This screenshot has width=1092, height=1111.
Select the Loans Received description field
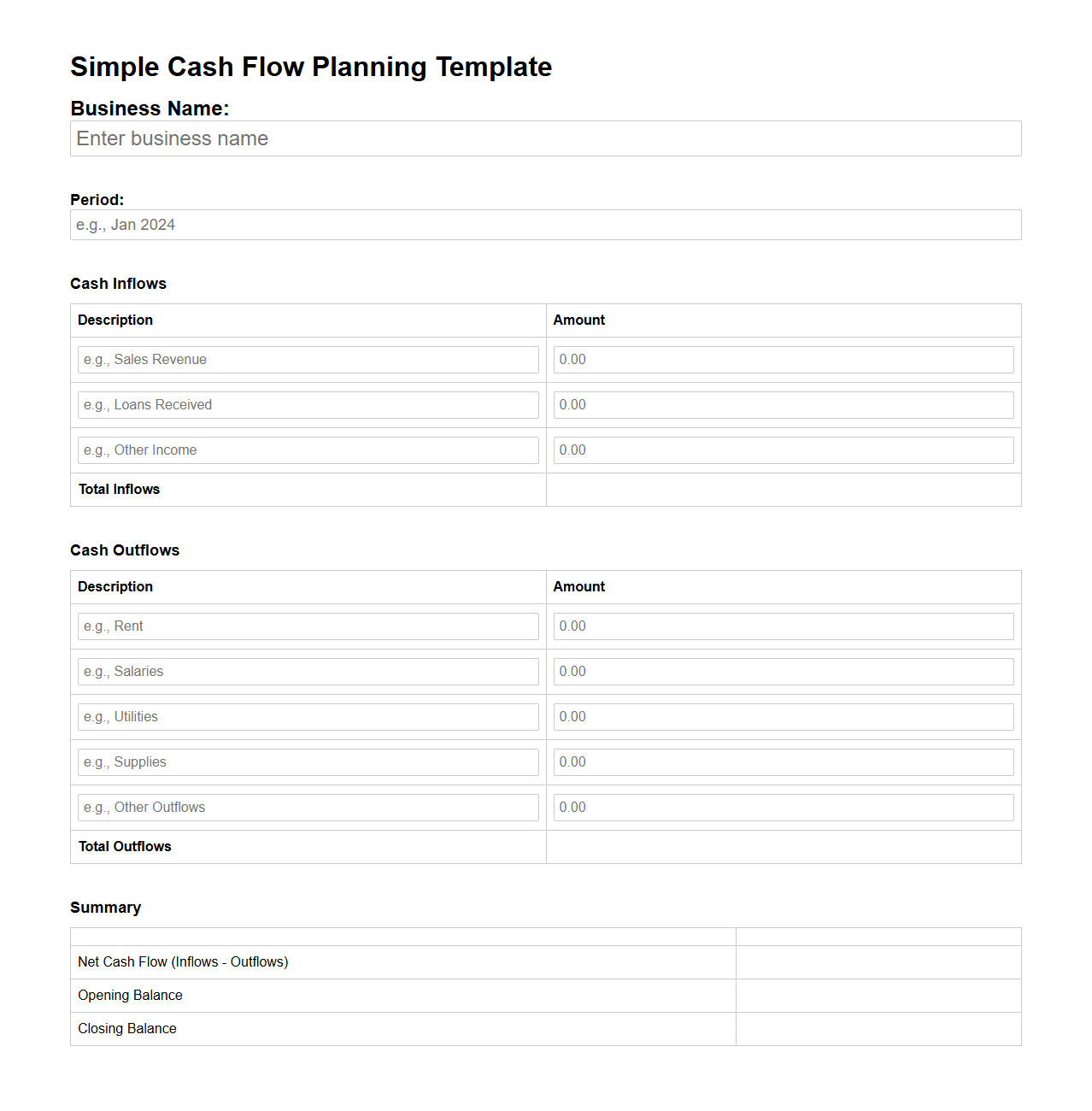(x=308, y=404)
